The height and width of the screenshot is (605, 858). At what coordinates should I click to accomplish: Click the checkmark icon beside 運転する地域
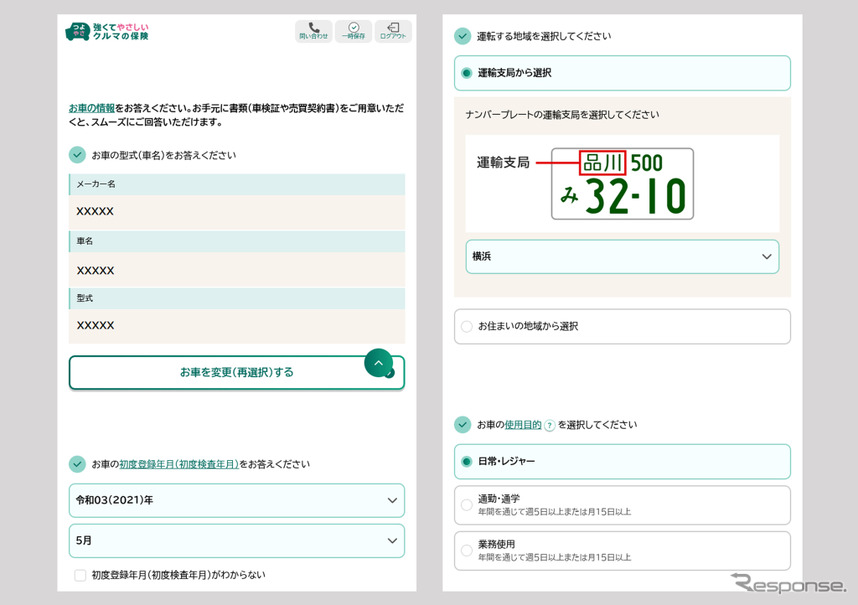462,36
